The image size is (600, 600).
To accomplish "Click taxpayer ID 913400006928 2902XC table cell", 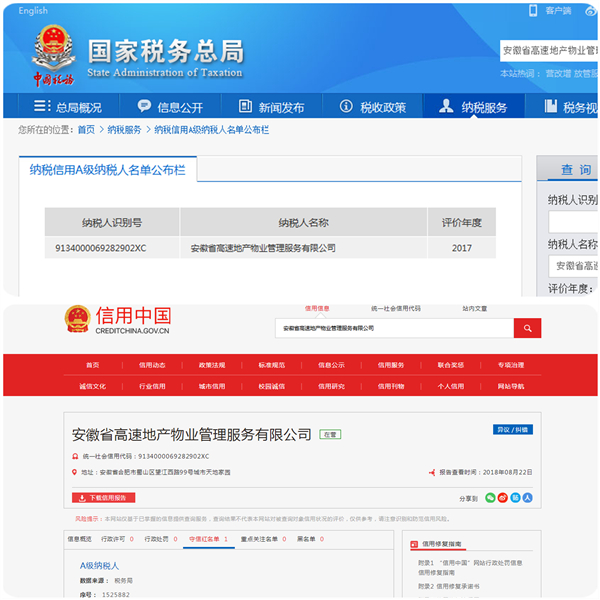I will click(112, 248).
